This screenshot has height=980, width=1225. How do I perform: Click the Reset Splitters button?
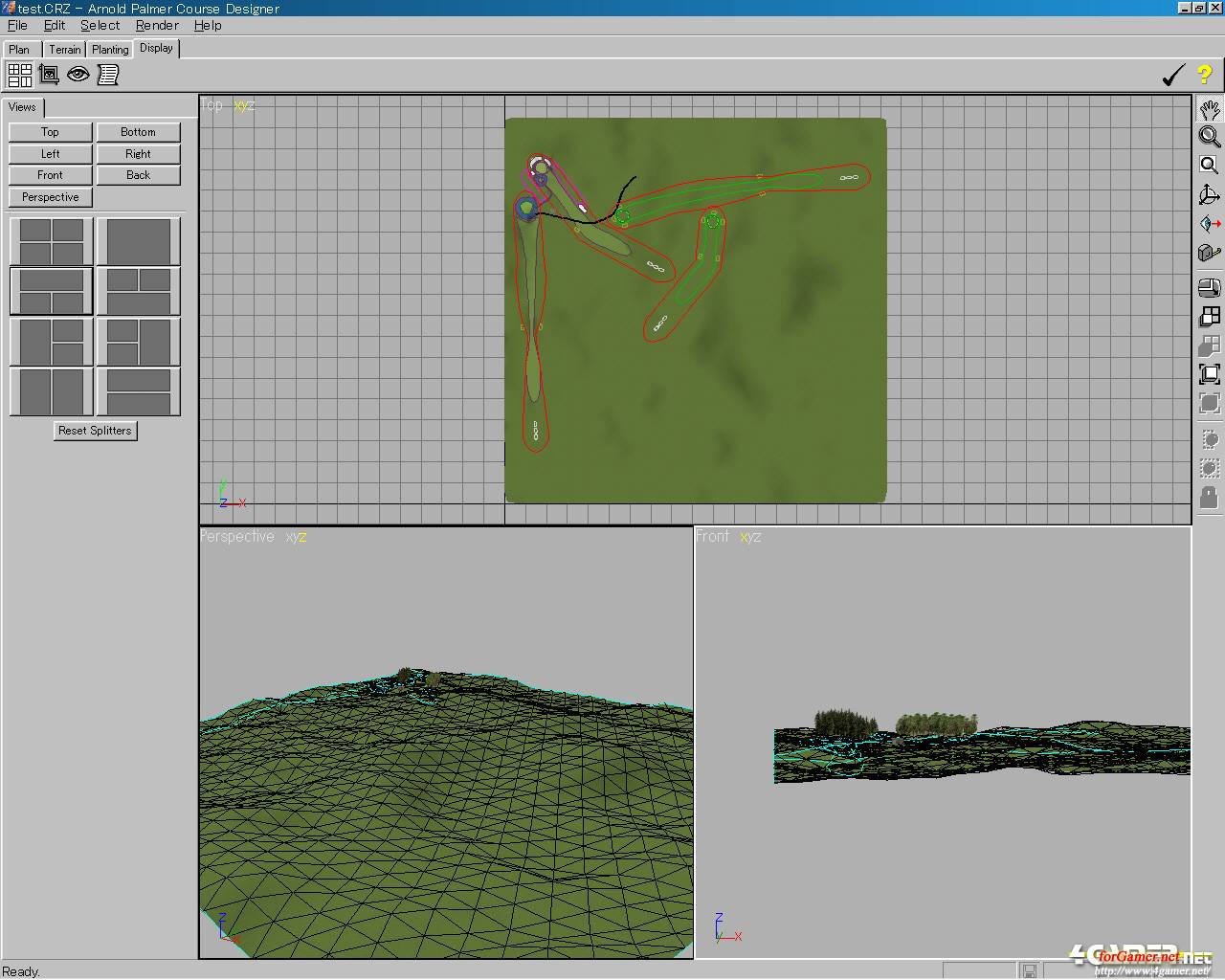[x=95, y=431]
